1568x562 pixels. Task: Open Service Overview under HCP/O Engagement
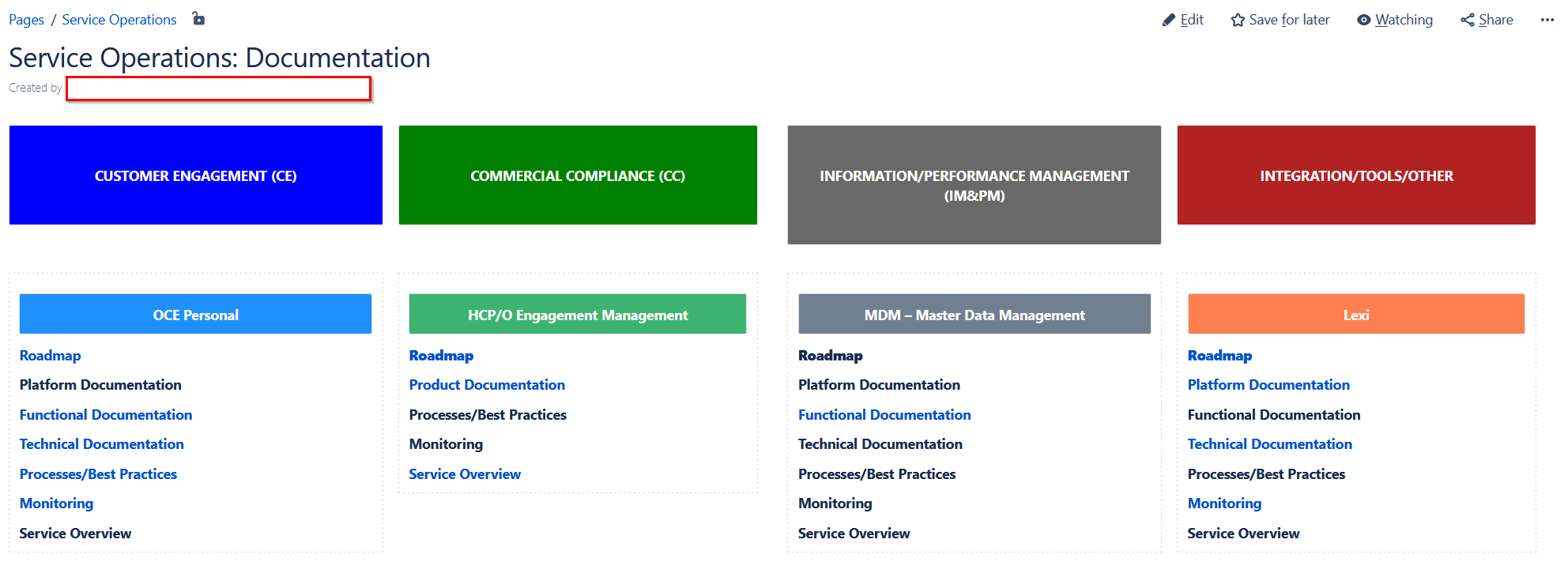tap(465, 474)
